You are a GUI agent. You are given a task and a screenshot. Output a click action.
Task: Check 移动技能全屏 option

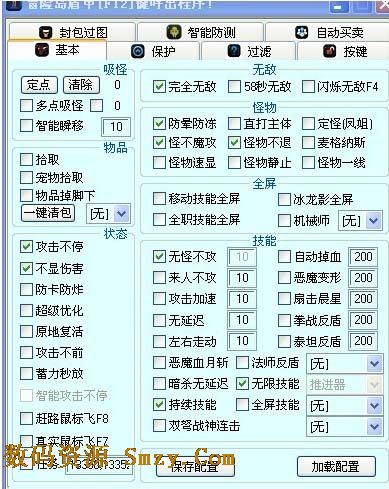[159, 199]
